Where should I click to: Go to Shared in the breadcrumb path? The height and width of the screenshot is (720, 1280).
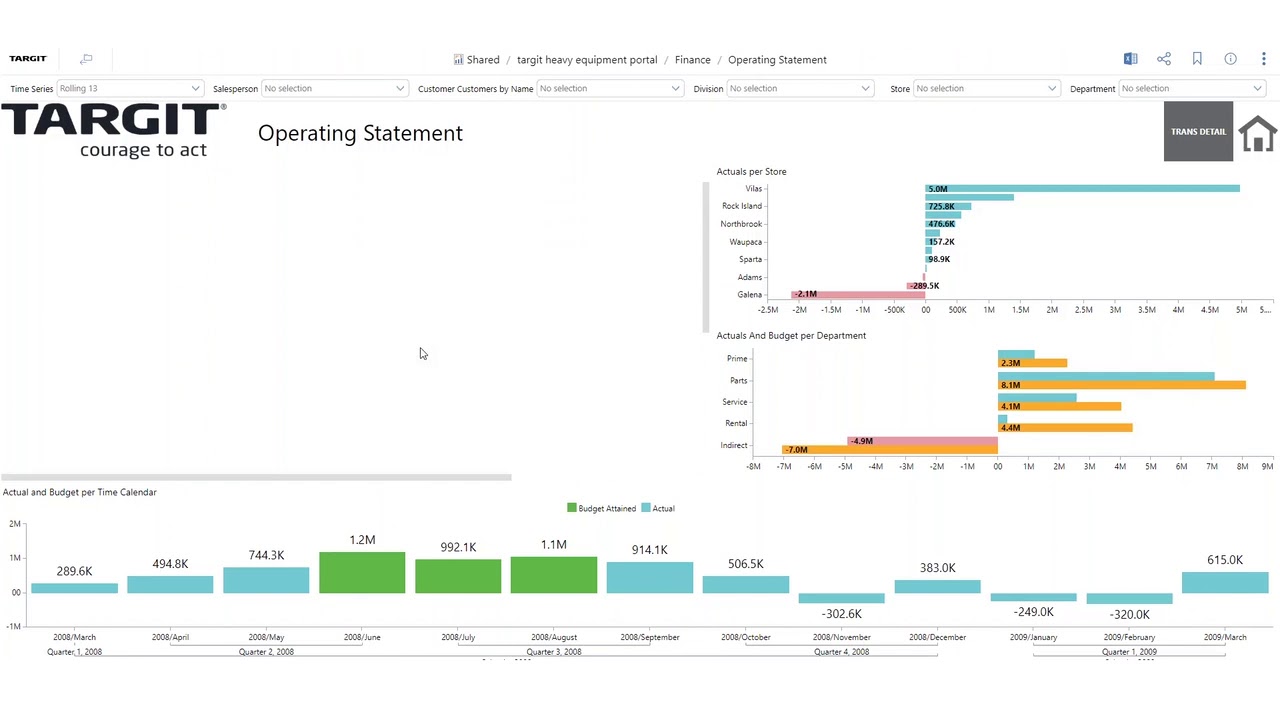point(482,60)
